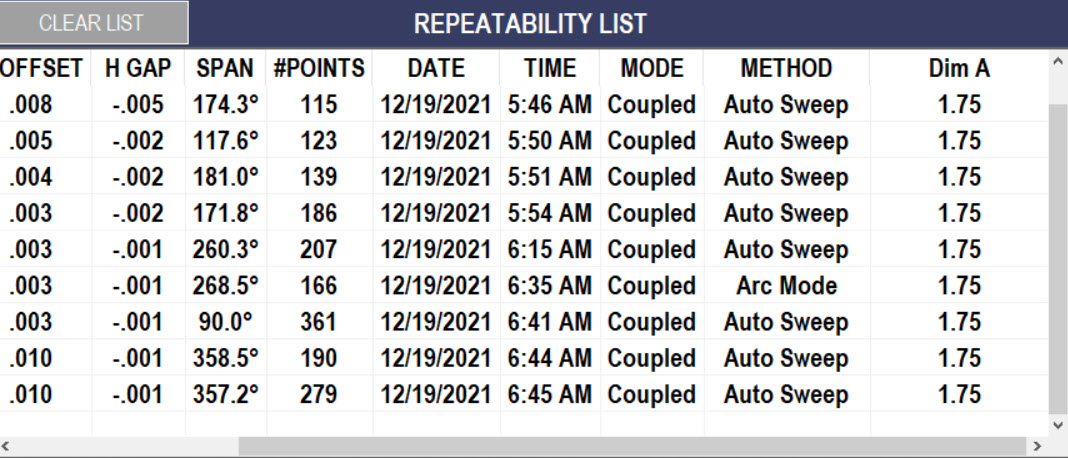
Task: Click the horizontal scrollbar right arrow
Action: pos(1038,446)
